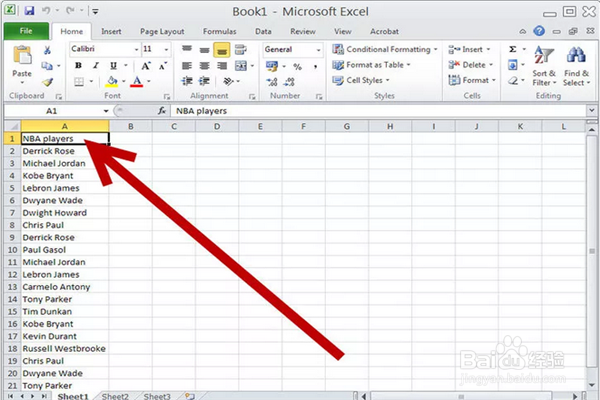600x400 pixels.
Task: Click the Copy icon
Action: pyautogui.click(x=47, y=66)
